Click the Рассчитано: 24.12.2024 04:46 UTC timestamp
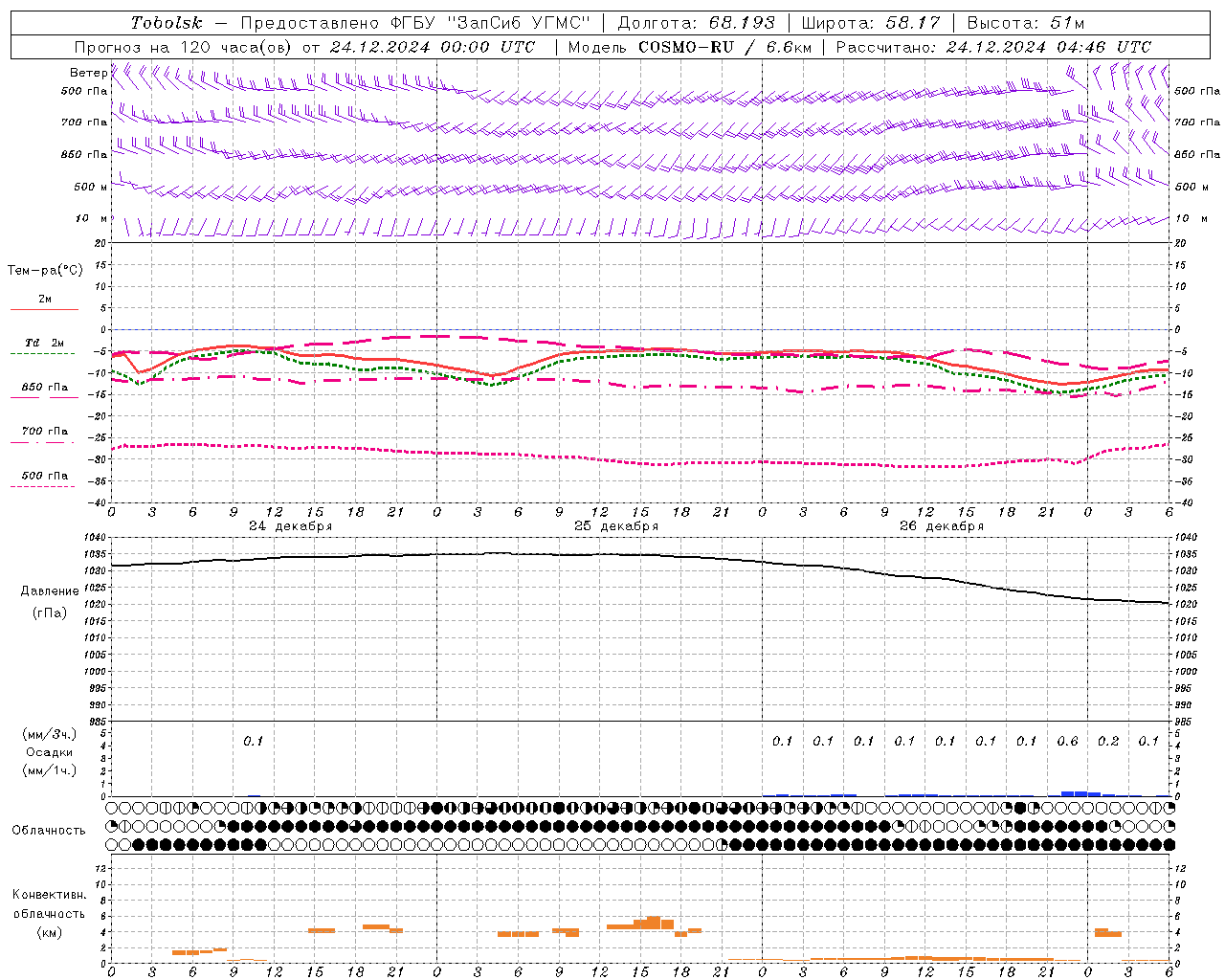The image size is (1225, 980). 993,47
